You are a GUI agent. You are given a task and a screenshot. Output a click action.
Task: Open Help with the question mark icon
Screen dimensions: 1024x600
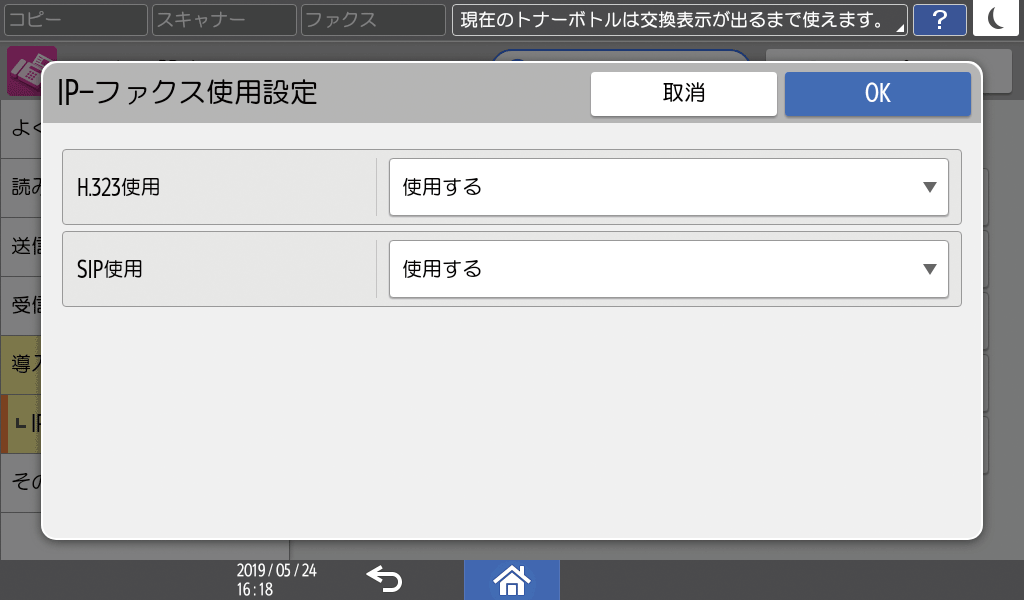point(939,20)
